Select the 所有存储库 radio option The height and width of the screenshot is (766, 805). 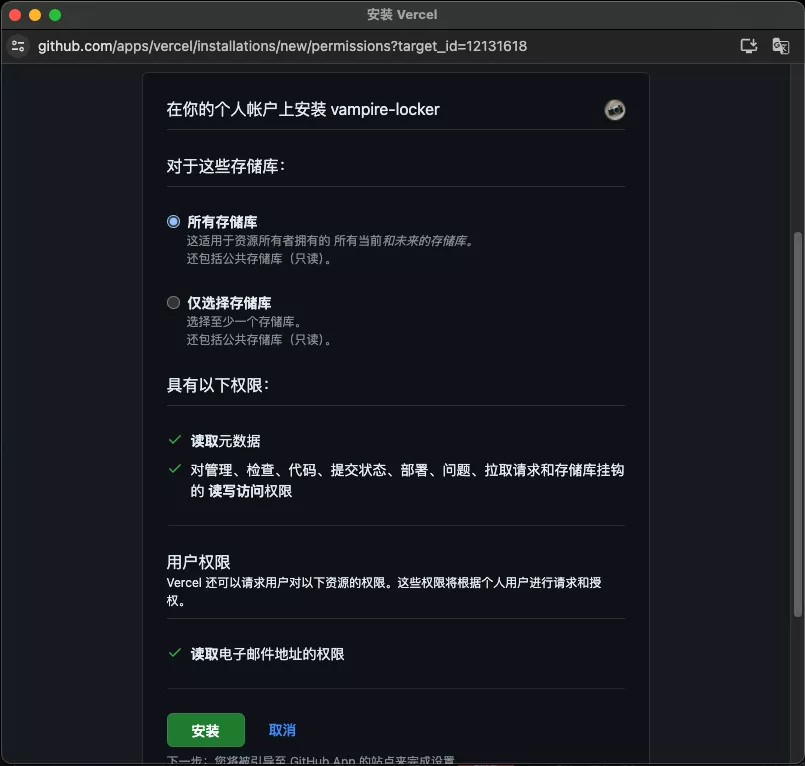point(174,222)
